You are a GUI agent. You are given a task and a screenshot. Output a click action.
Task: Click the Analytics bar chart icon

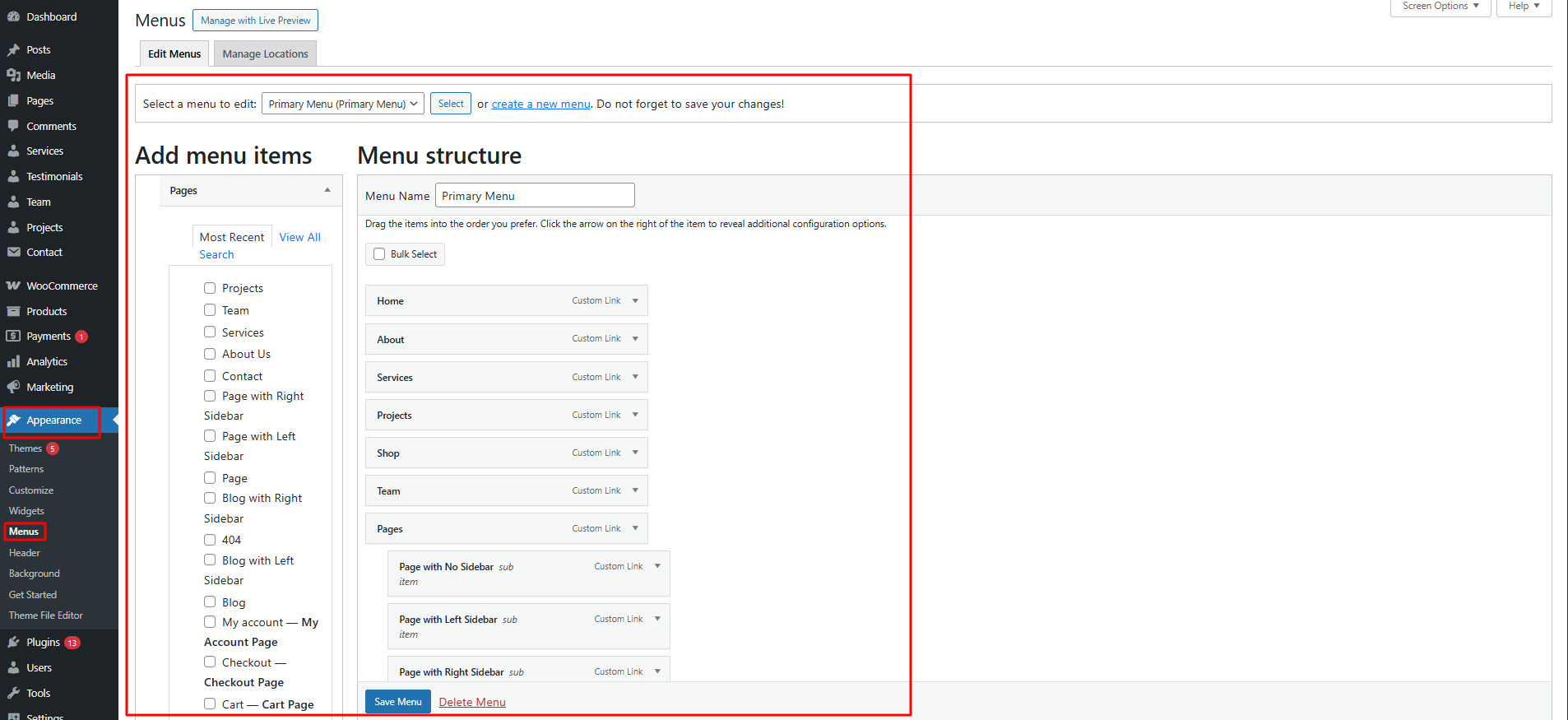pyautogui.click(x=13, y=361)
